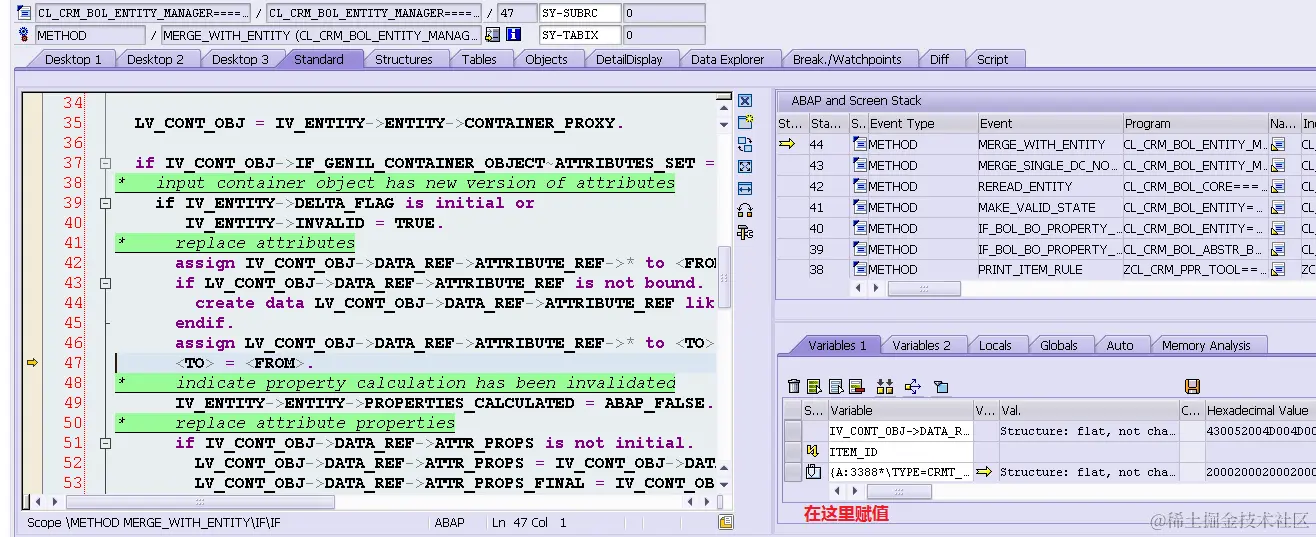Click the first green list icon in Variables toolbar
Image resolution: width=1316 pixels, height=537 pixels.
click(814, 386)
